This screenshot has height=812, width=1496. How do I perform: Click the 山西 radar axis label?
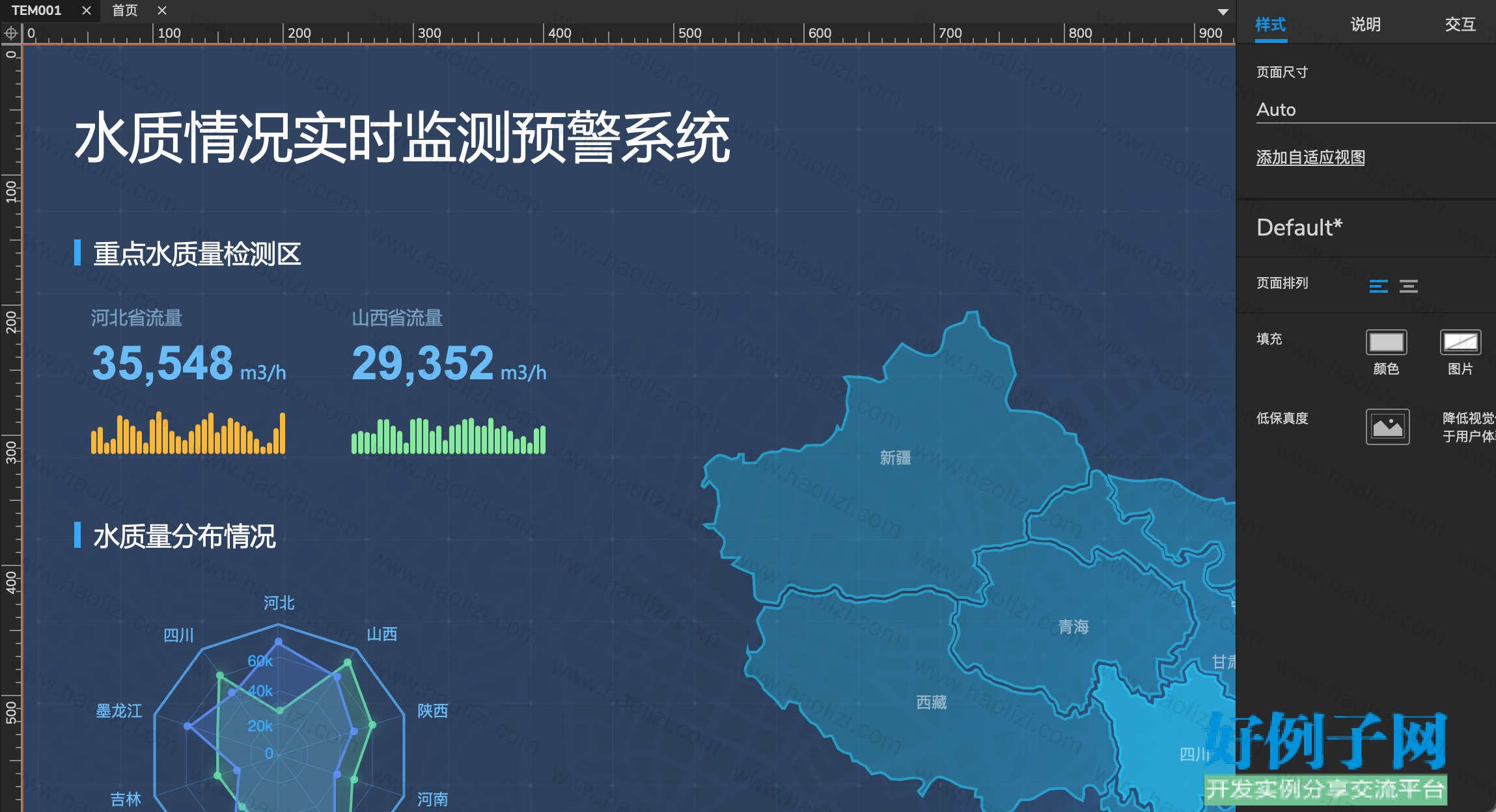point(382,634)
